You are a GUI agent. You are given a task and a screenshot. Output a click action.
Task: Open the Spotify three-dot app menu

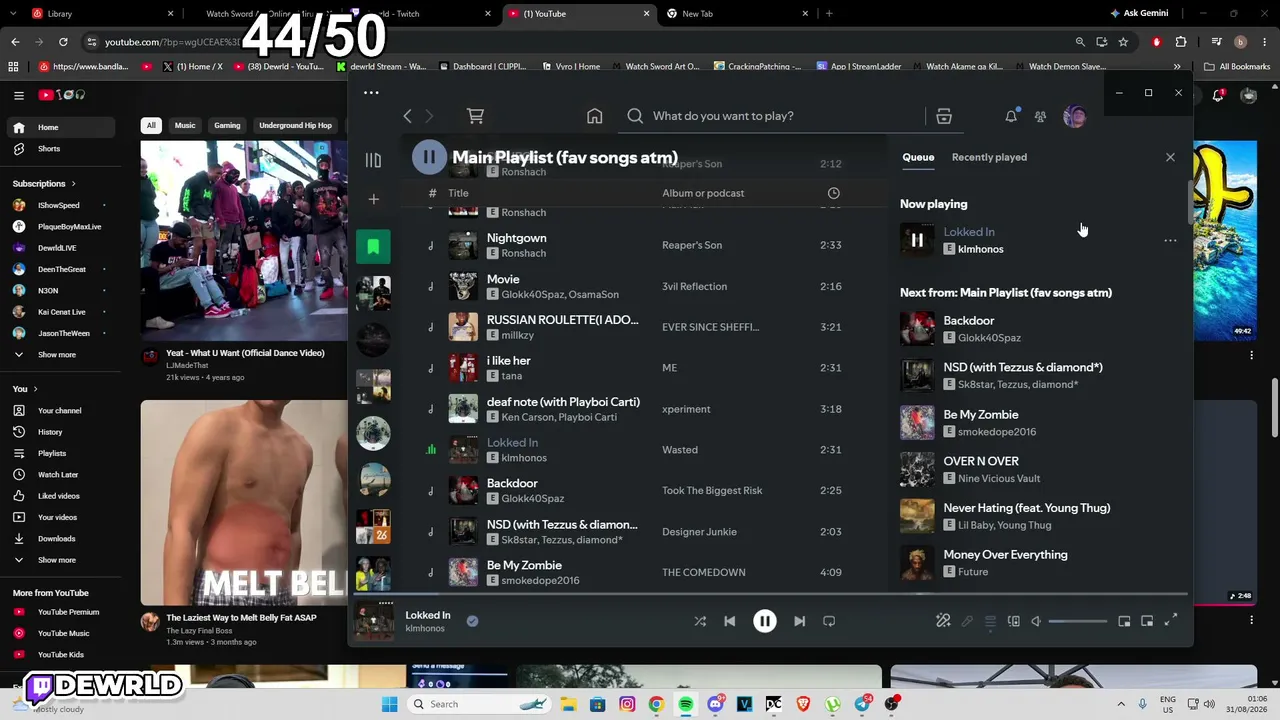pos(371,93)
